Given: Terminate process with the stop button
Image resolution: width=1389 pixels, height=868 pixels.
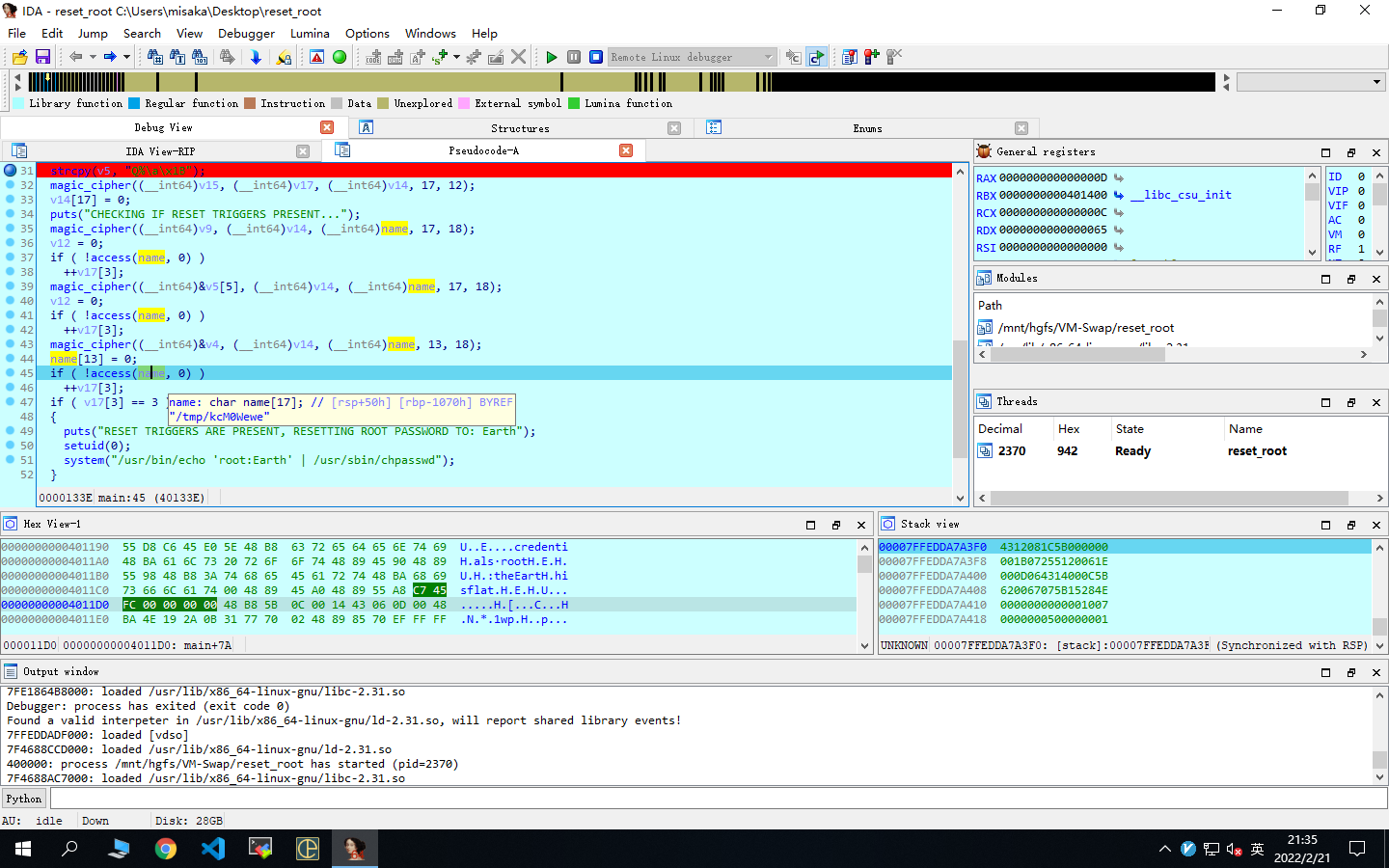Looking at the screenshot, I should tap(596, 58).
